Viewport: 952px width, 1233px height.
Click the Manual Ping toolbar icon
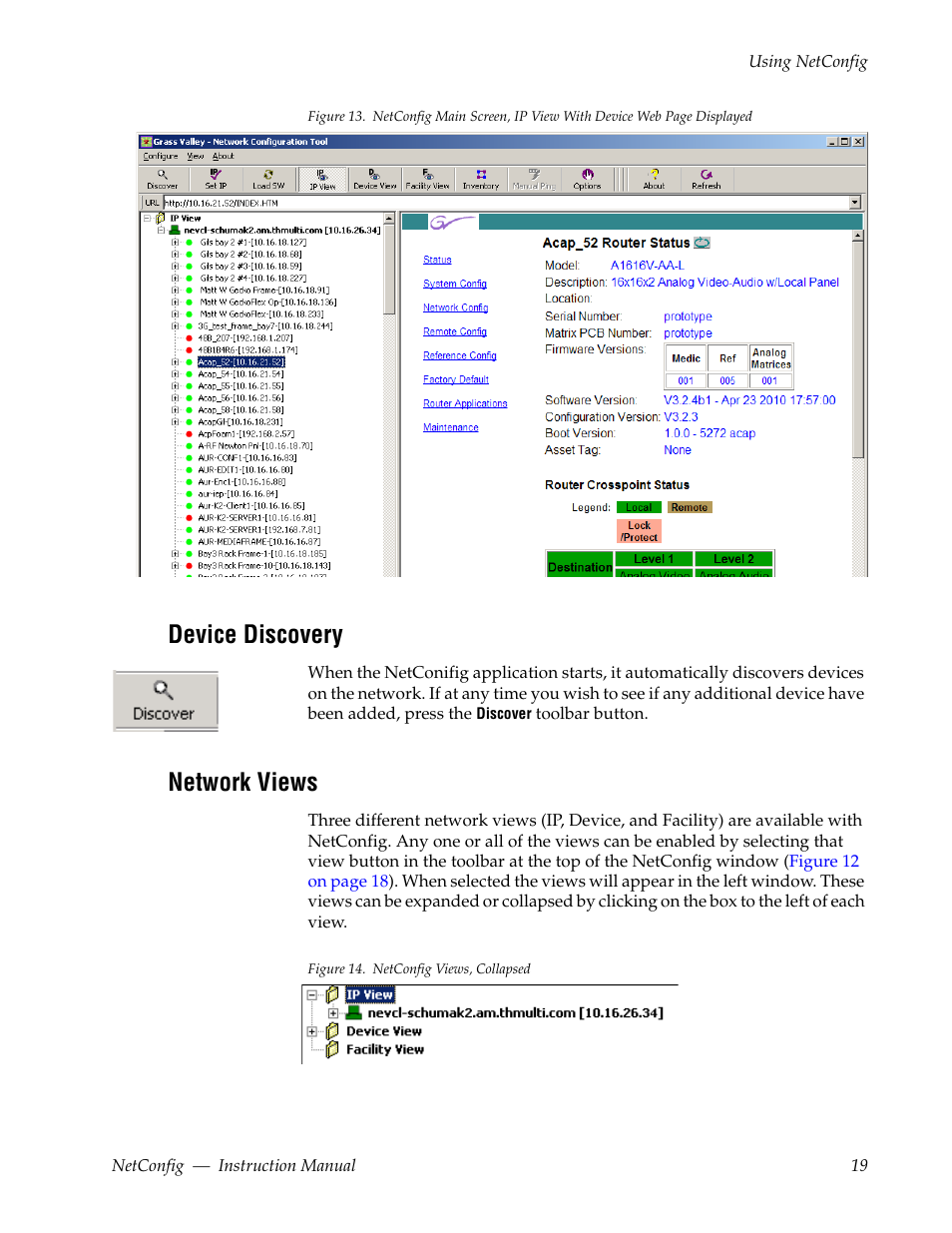coord(534,179)
